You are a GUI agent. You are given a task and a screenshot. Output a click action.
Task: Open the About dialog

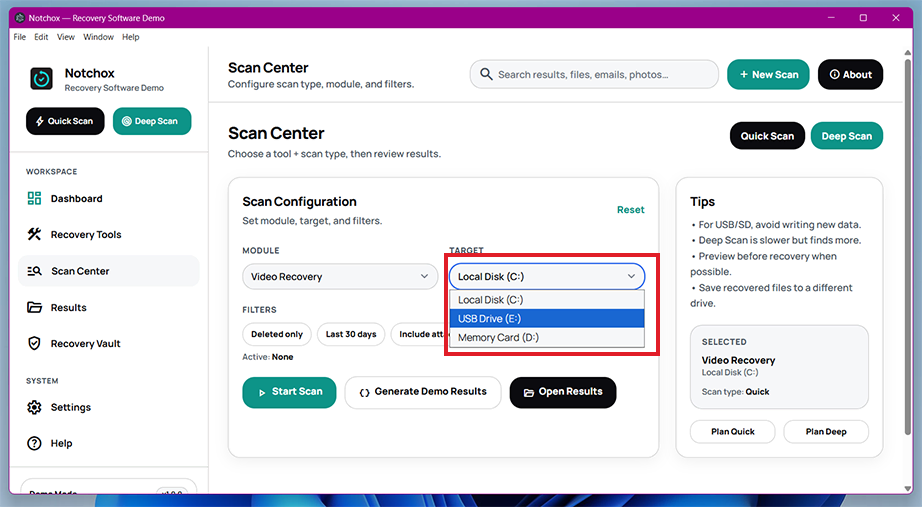850,75
